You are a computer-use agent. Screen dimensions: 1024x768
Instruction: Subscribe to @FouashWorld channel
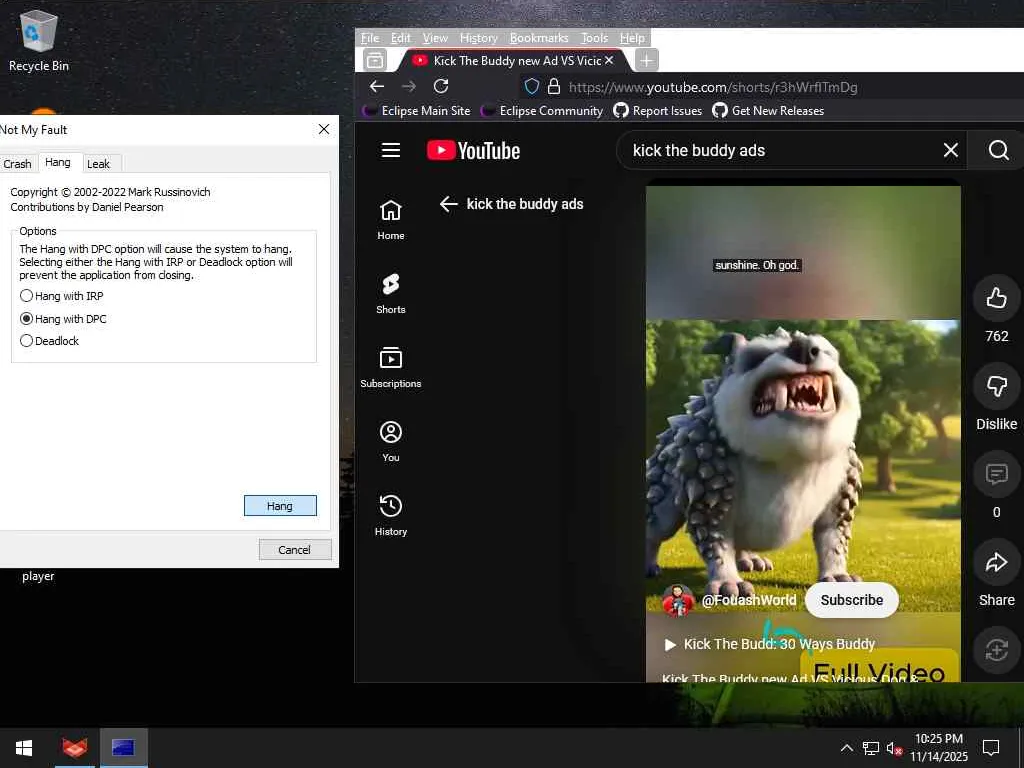tap(852, 600)
